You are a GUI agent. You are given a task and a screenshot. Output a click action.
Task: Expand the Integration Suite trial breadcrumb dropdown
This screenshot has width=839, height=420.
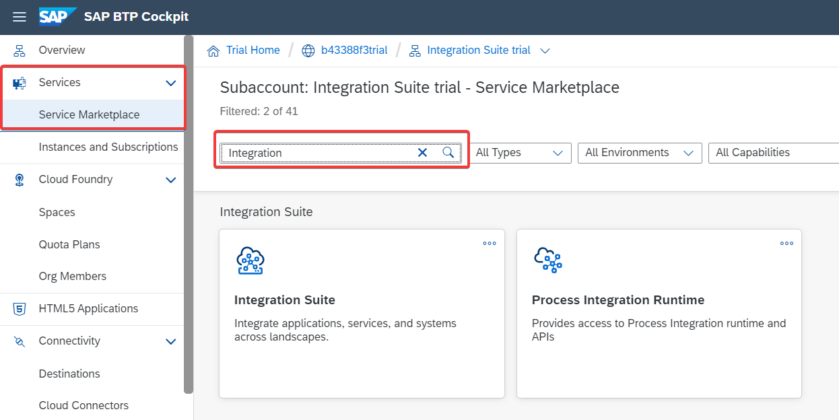pyautogui.click(x=545, y=50)
